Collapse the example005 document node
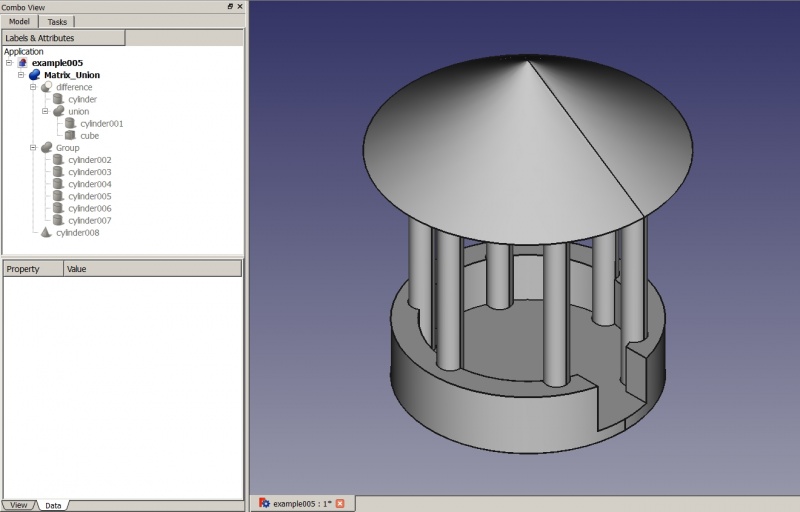Image resolution: width=800 pixels, height=512 pixels. pos(9,63)
